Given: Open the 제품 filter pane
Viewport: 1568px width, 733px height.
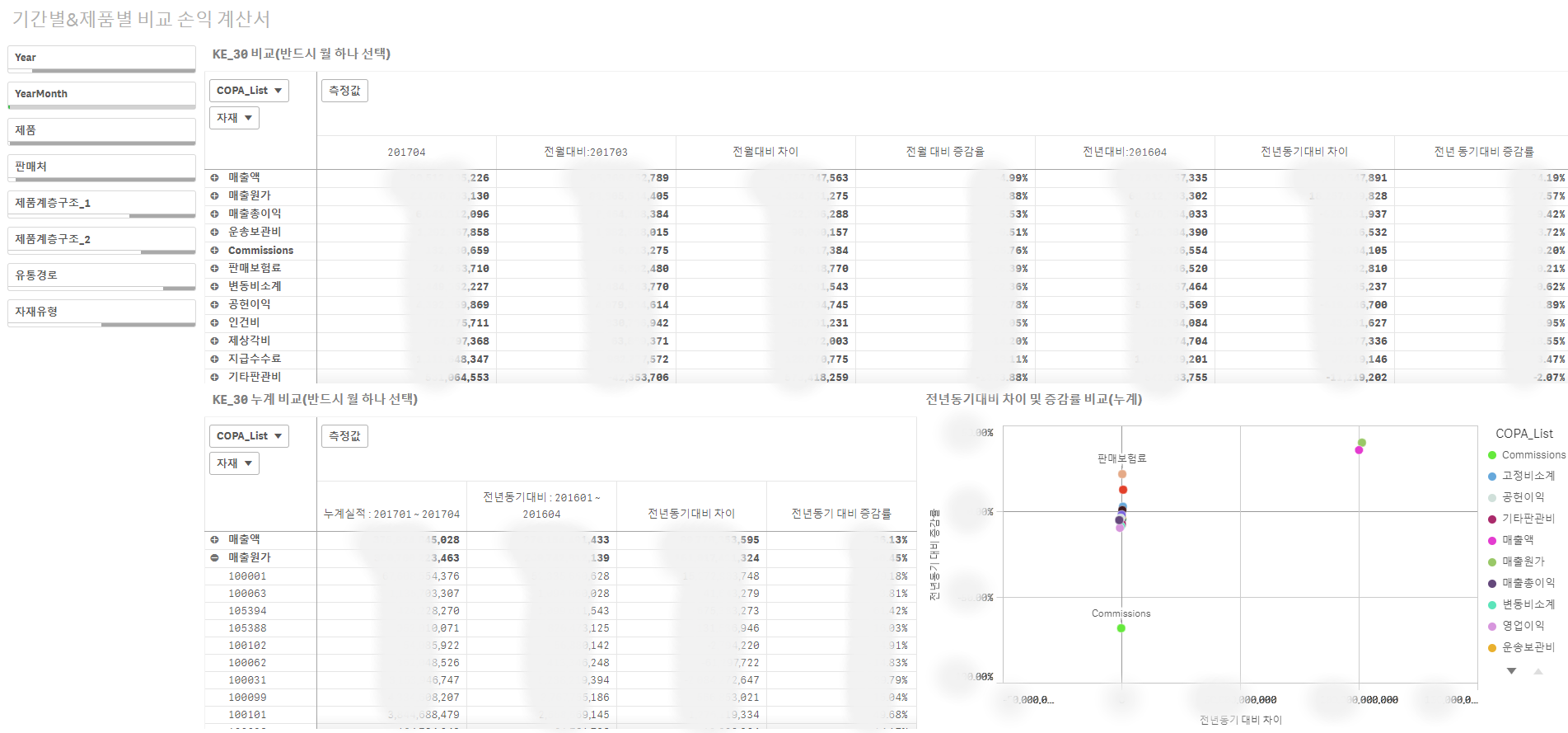Looking at the screenshot, I should 101,131.
